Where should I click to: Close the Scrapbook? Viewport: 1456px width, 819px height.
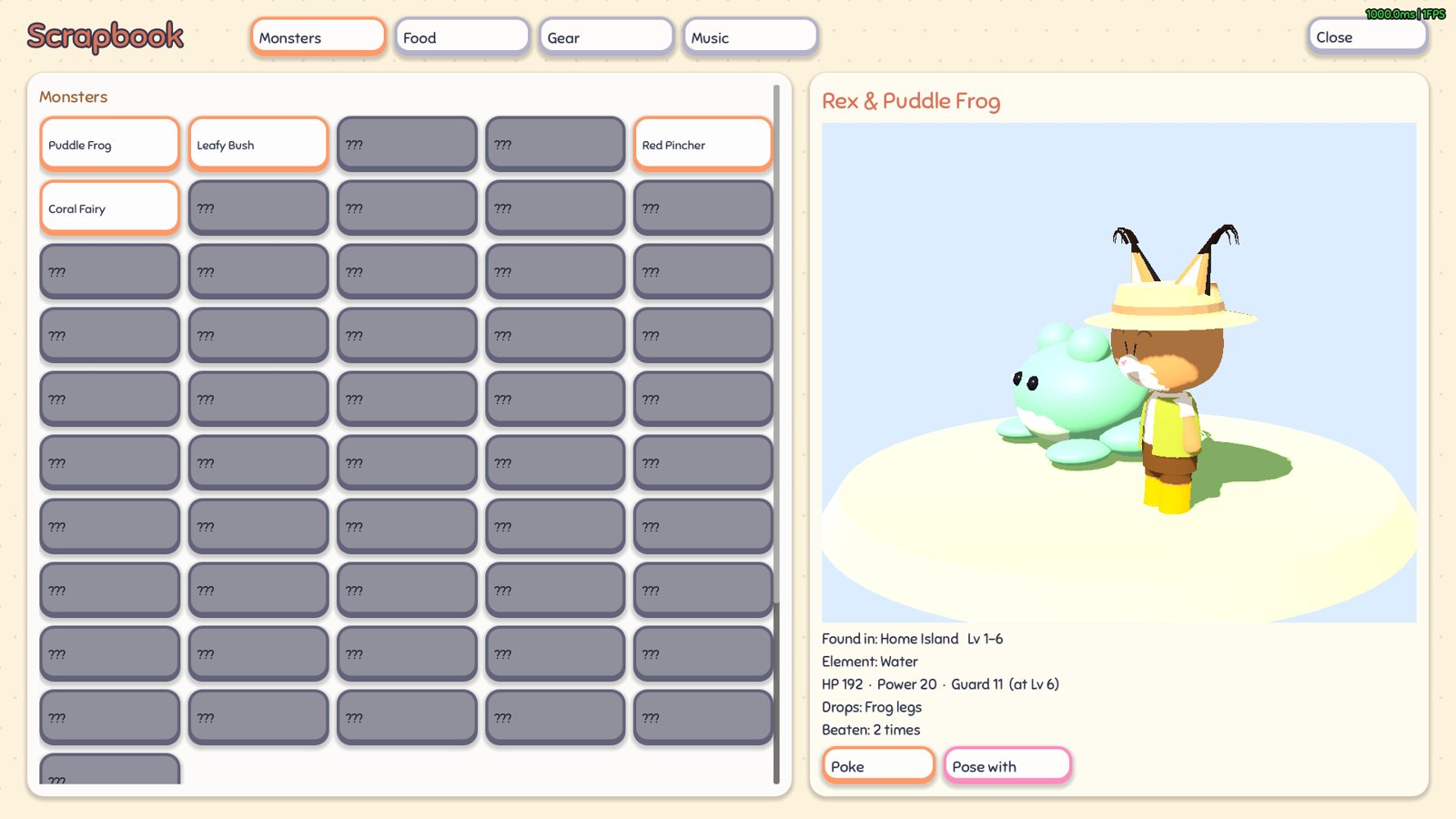pyautogui.click(x=1368, y=37)
